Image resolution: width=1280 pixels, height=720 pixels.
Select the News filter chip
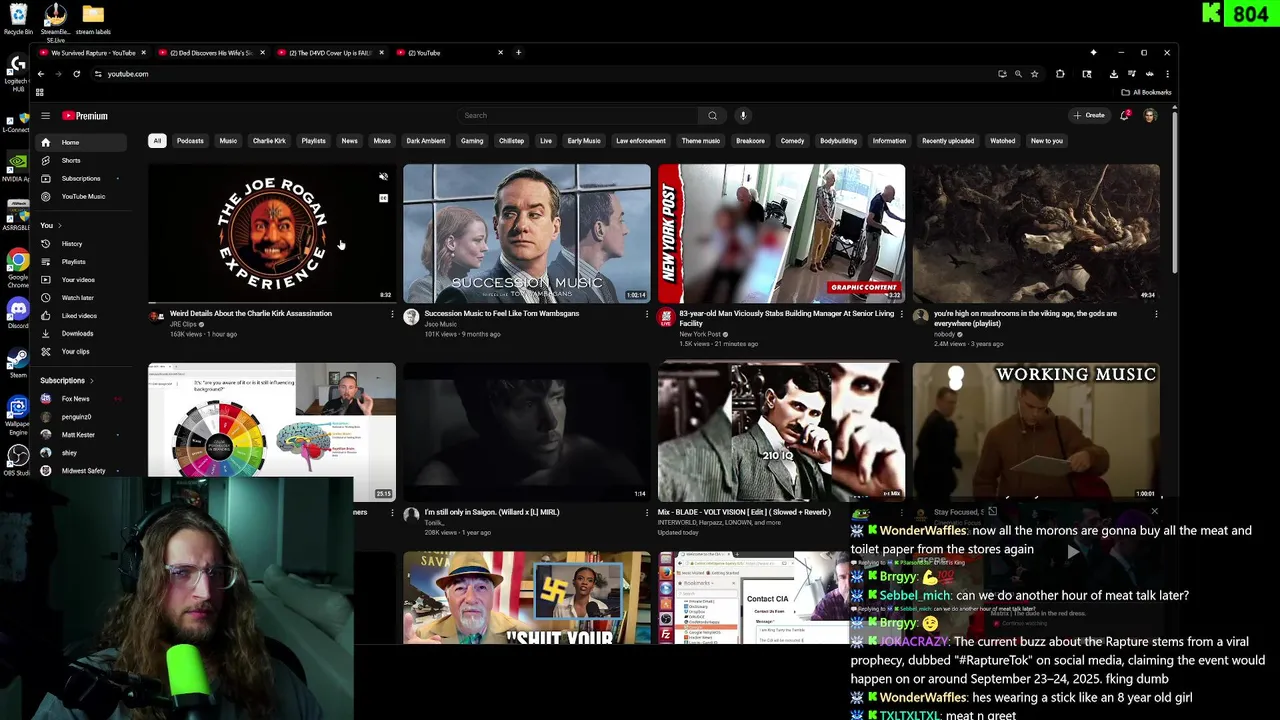349,141
